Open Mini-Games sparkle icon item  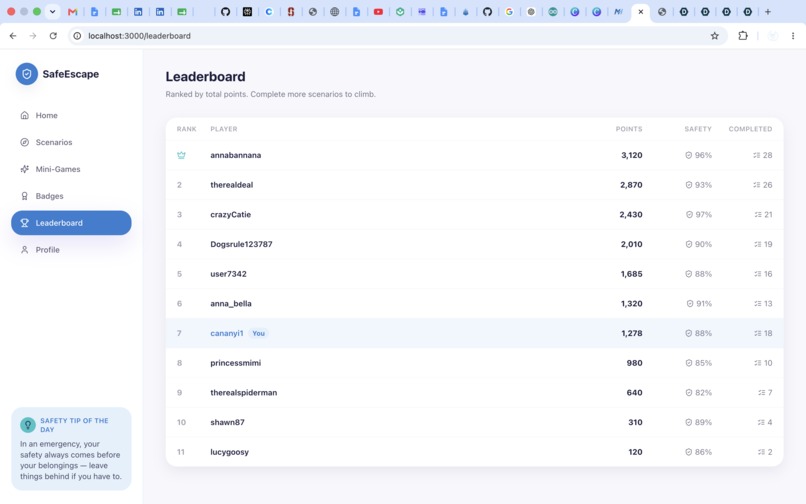pyautogui.click(x=24, y=169)
